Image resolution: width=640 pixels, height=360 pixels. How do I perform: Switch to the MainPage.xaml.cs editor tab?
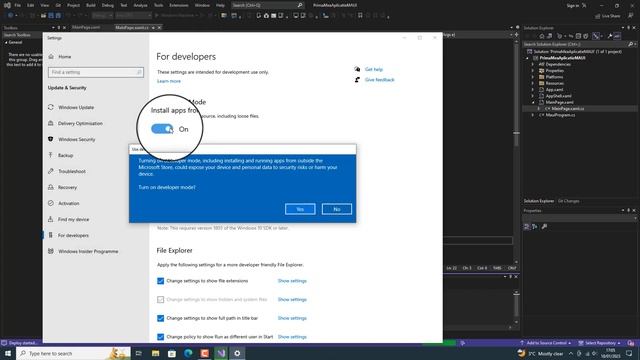tap(132, 27)
